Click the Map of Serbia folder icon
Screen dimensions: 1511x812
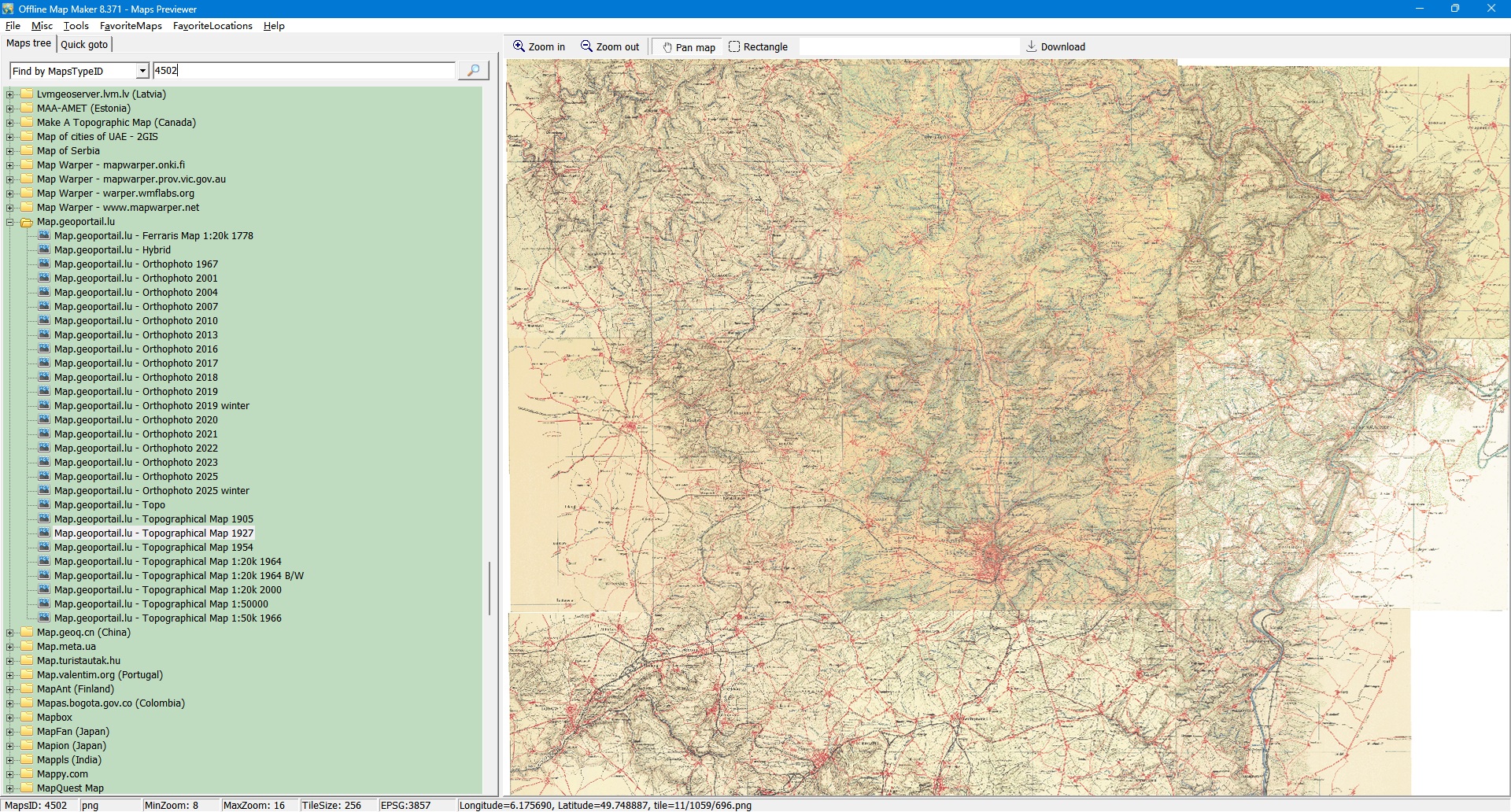click(x=28, y=151)
